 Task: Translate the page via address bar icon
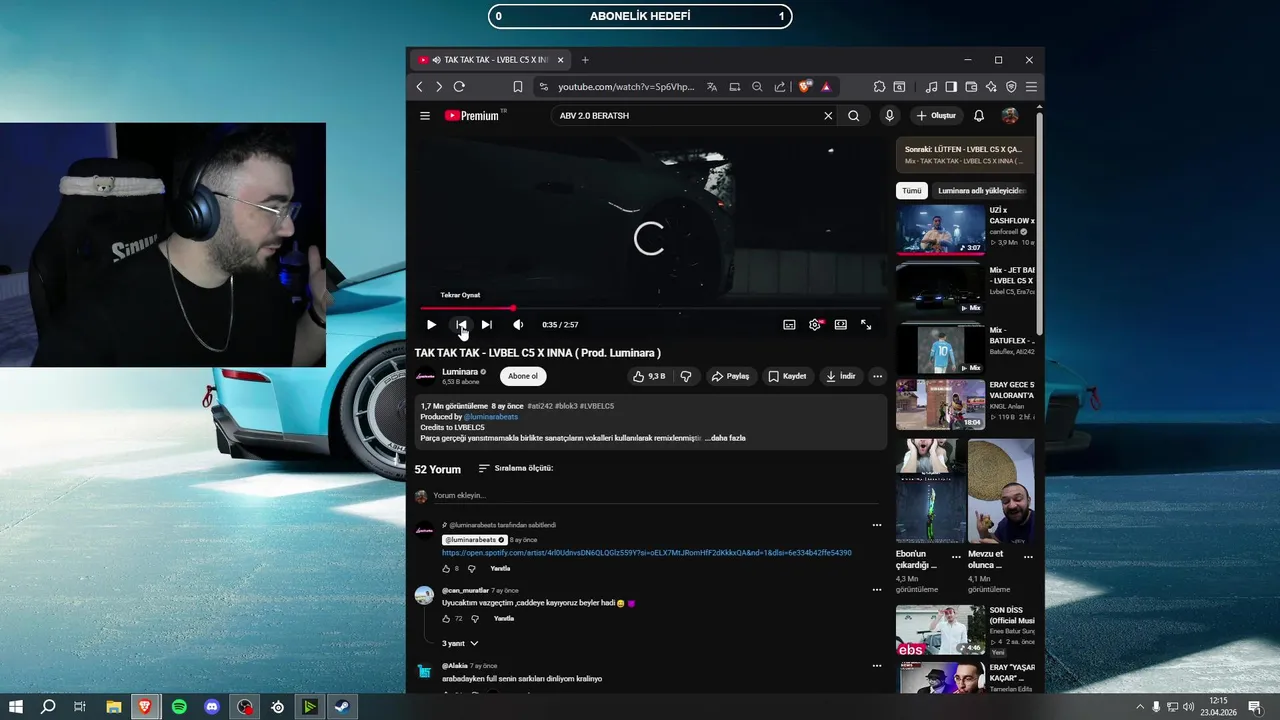pos(712,87)
